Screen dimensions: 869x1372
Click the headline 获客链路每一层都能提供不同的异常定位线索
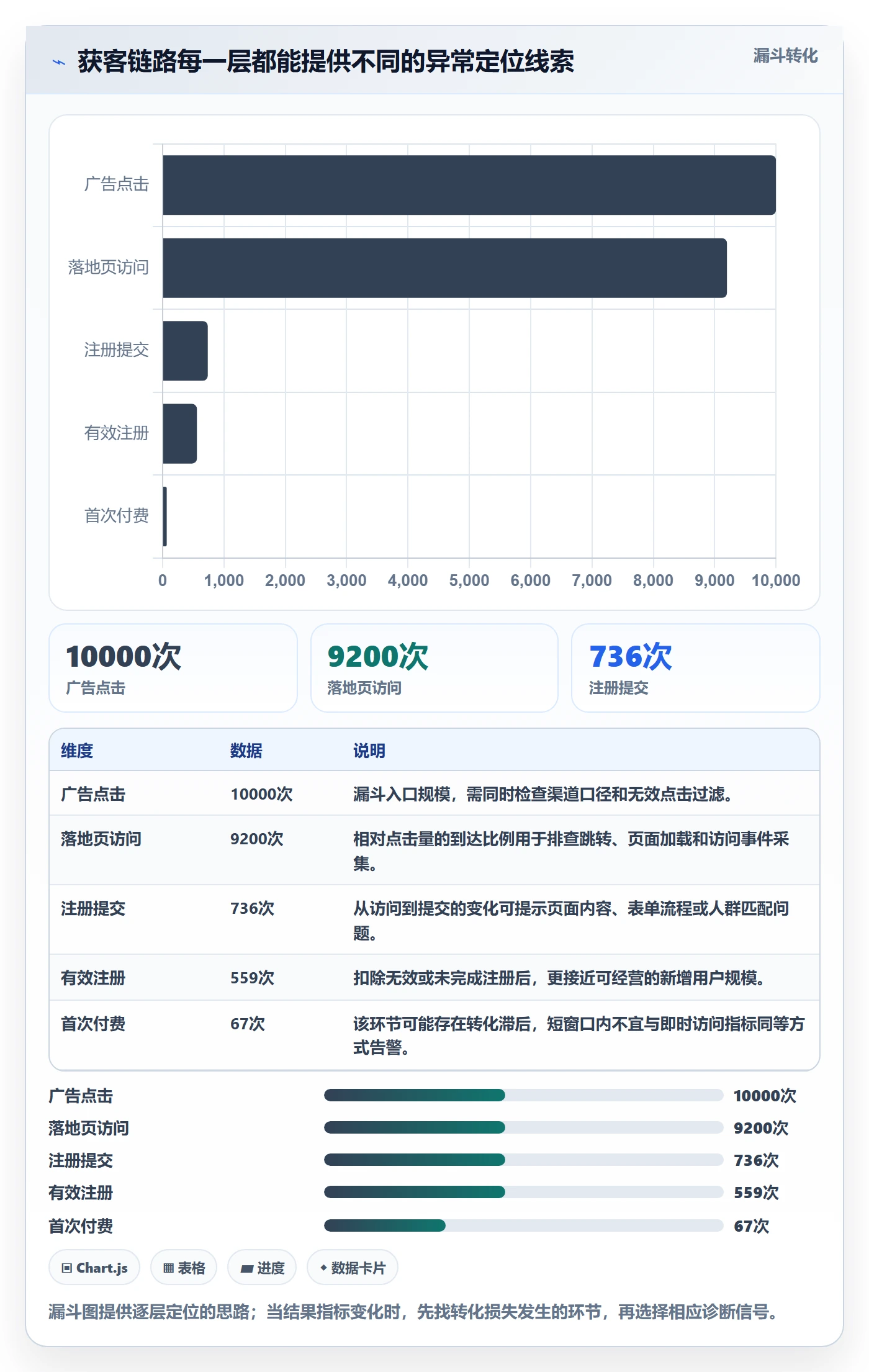click(326, 61)
